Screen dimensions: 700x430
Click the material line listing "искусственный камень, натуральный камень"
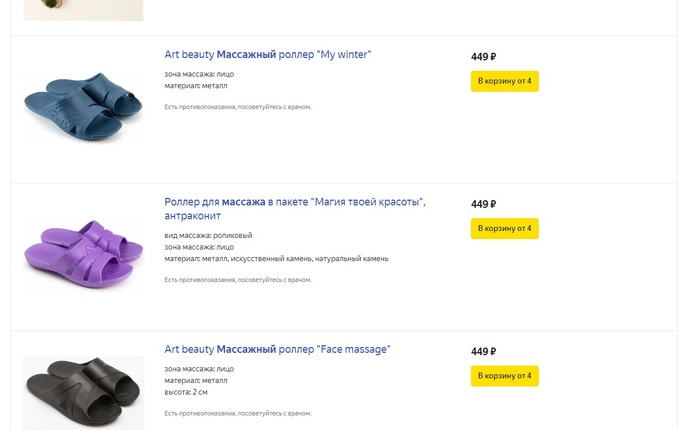pos(276,259)
